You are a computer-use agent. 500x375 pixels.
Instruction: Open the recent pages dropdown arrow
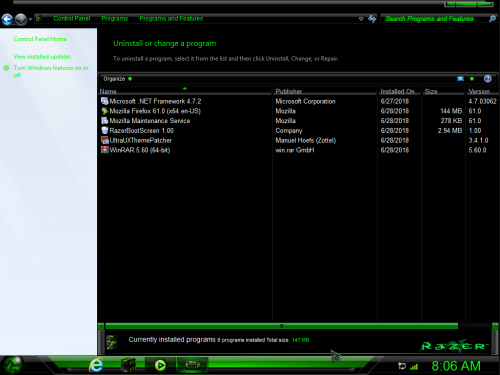[30, 19]
